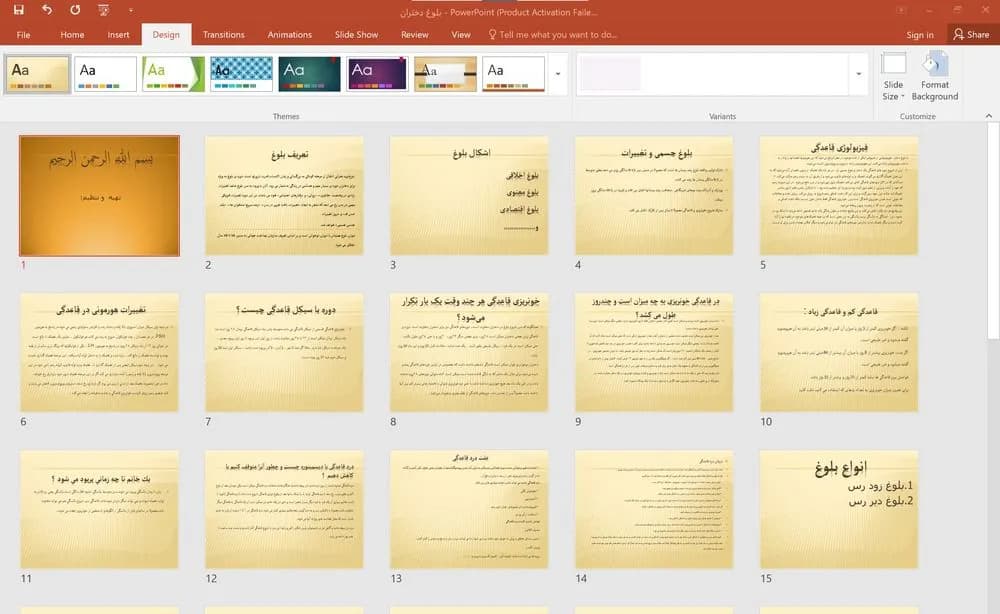
Task: Click Format Background
Action: tap(934, 77)
